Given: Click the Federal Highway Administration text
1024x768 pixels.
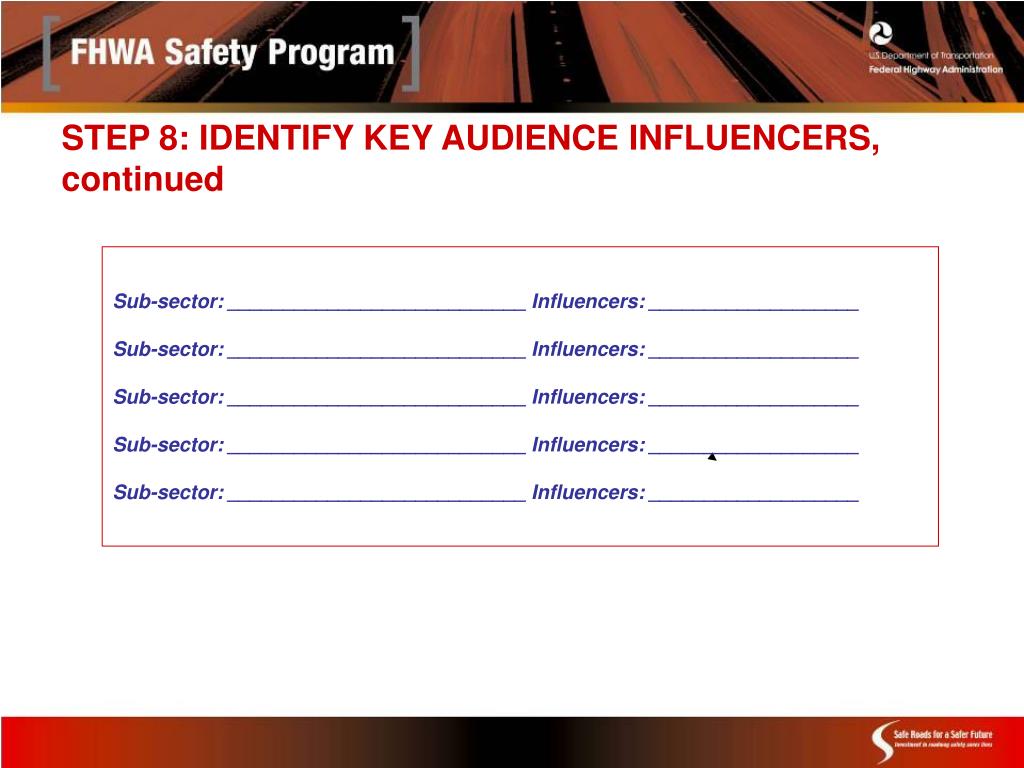Looking at the screenshot, I should click(x=935, y=69).
